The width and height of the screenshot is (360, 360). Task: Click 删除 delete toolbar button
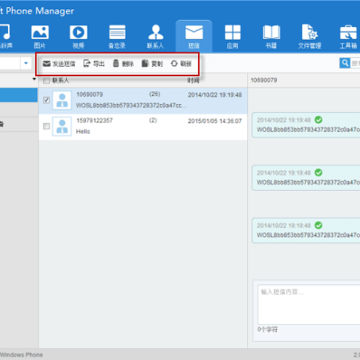(123, 64)
